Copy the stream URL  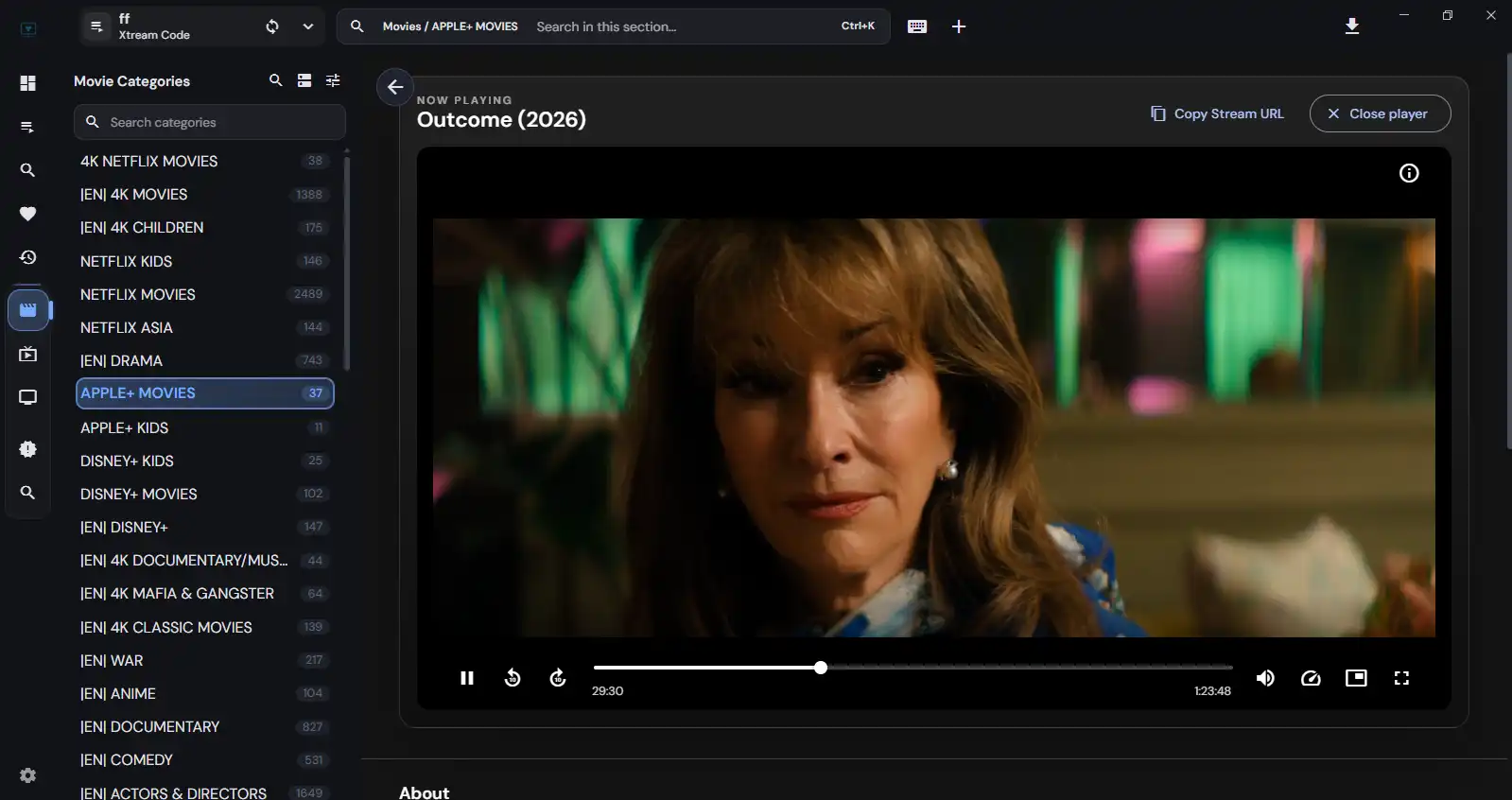1217,113
